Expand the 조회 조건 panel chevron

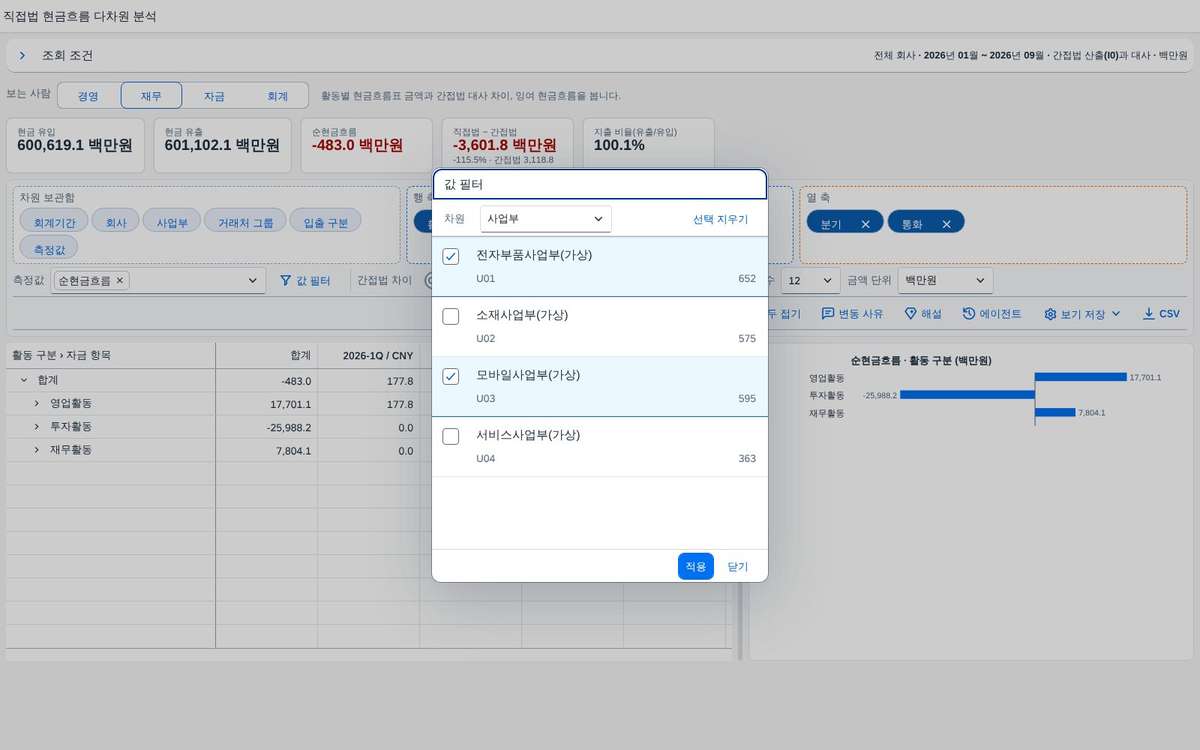22,56
